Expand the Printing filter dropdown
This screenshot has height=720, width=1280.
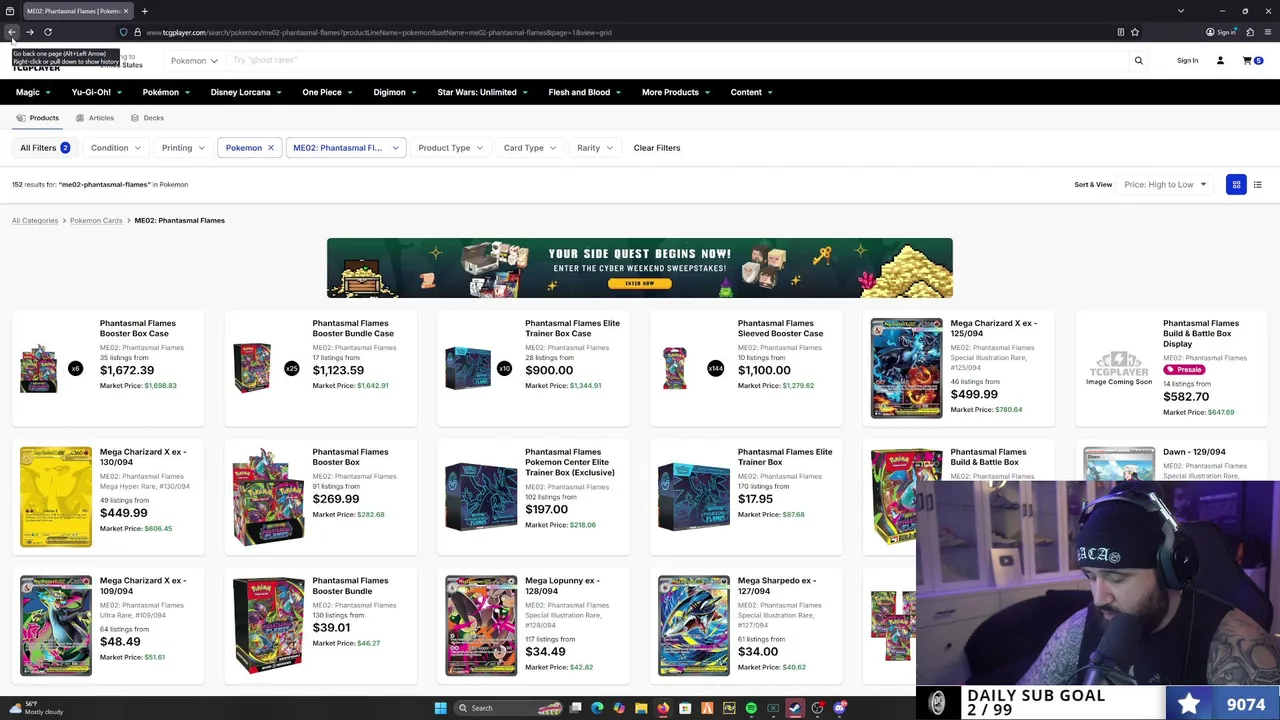[x=183, y=148]
